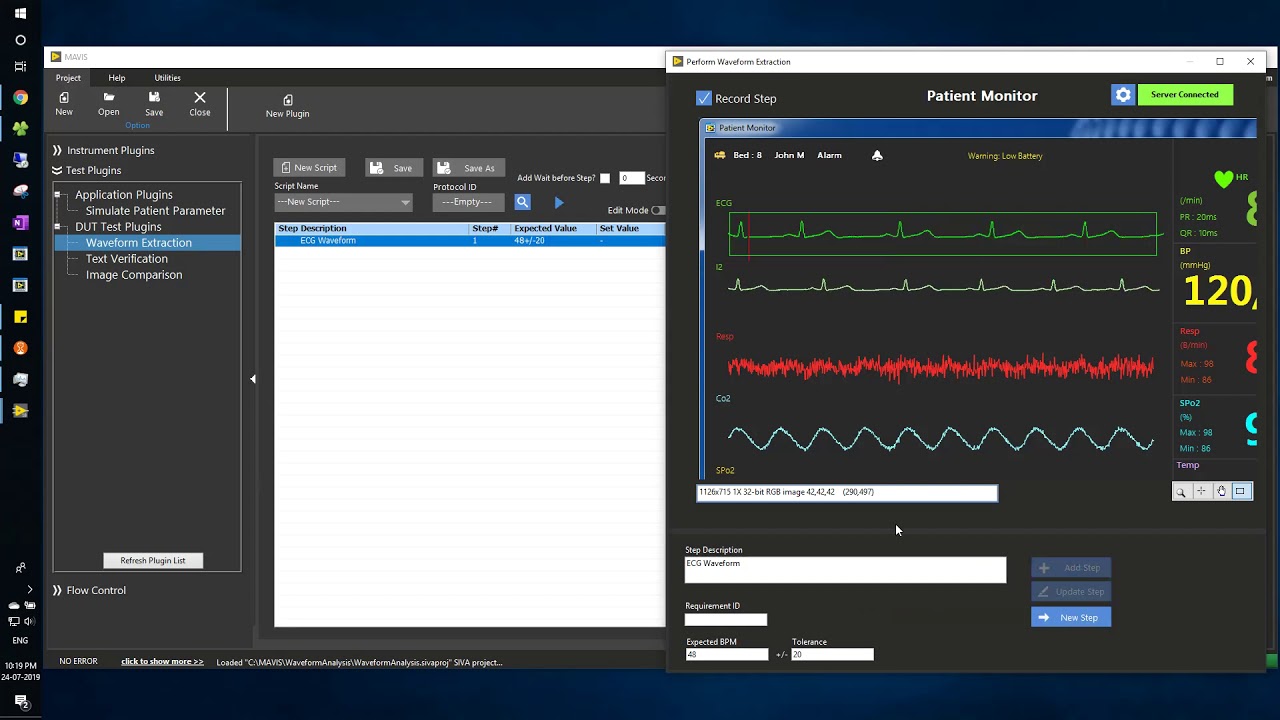
Task: Close the project with the X Close icon
Action: click(x=200, y=104)
